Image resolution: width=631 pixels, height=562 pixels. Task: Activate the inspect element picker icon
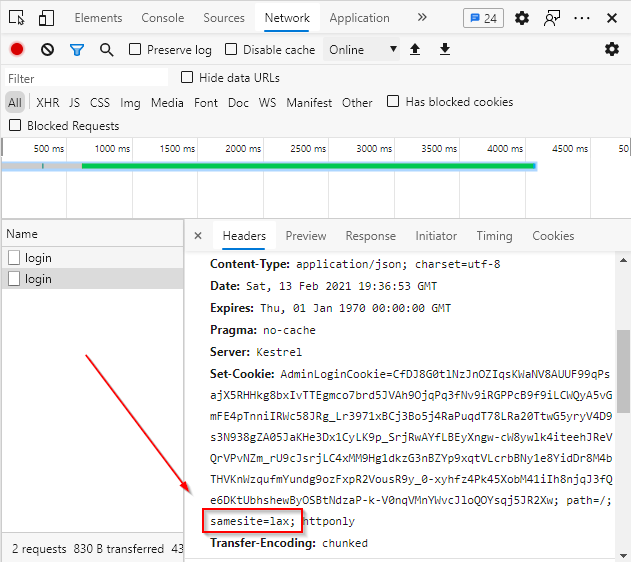click(16, 18)
